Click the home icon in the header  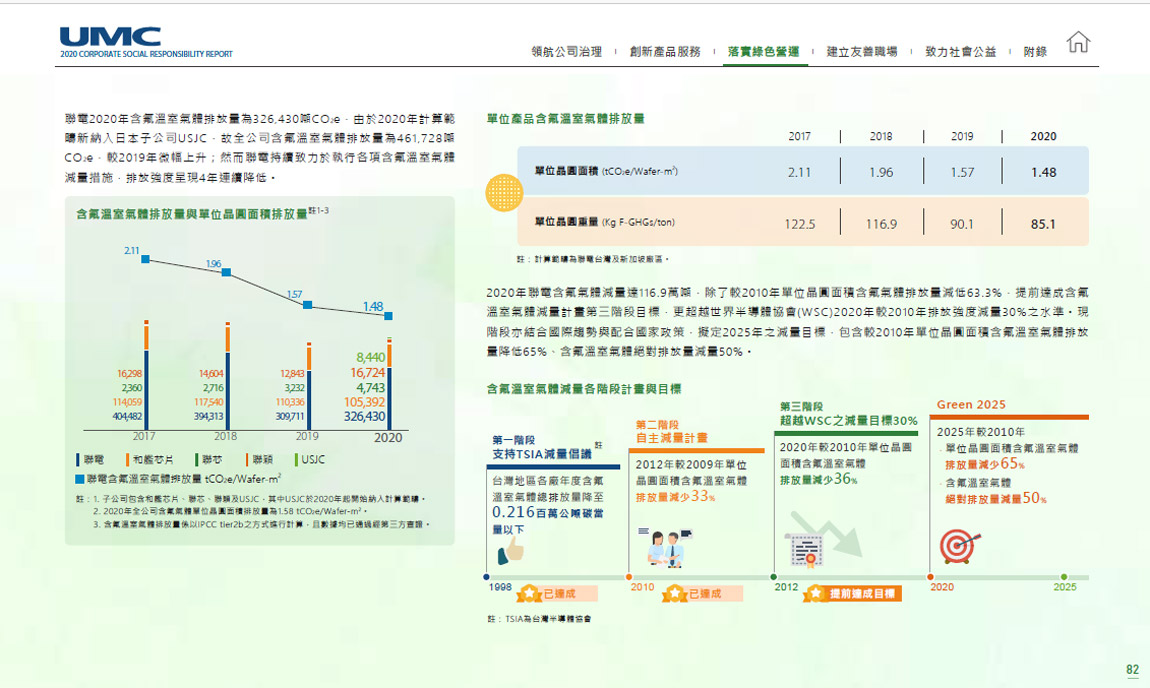click(x=1078, y=43)
